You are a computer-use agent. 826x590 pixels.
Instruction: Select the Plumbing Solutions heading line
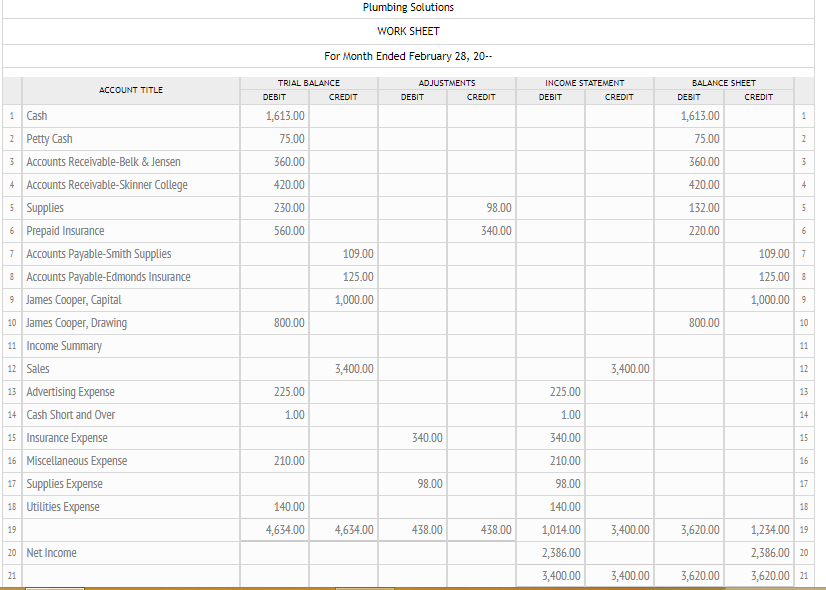408,7
